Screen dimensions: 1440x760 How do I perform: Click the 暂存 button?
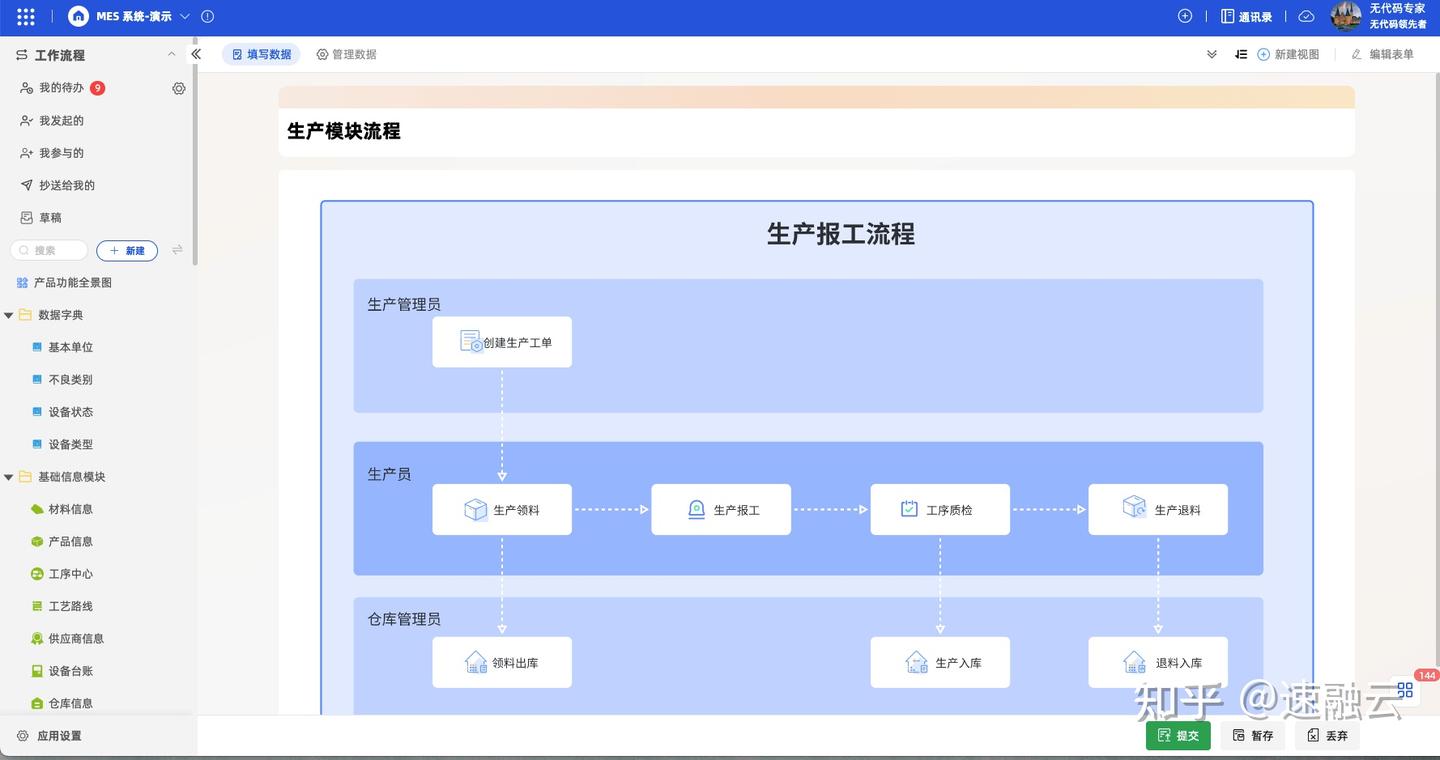click(1252, 734)
